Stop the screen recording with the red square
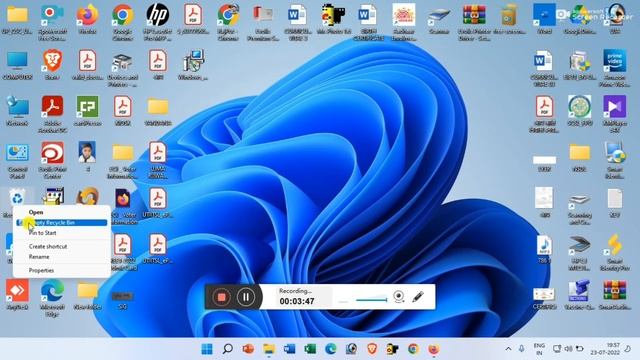The width and height of the screenshot is (640, 360). tap(221, 297)
